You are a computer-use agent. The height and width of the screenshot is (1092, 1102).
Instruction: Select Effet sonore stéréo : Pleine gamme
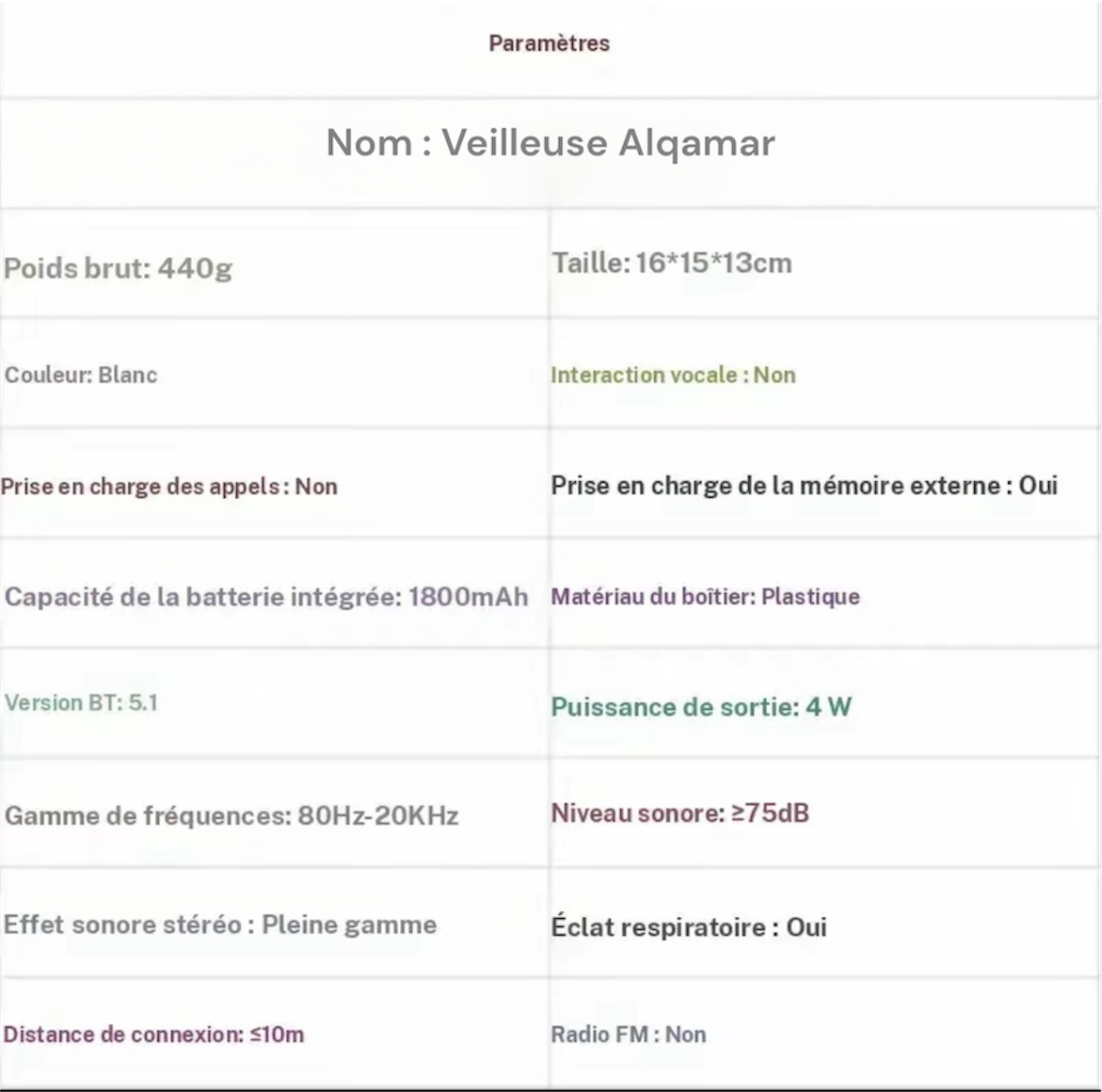220,924
